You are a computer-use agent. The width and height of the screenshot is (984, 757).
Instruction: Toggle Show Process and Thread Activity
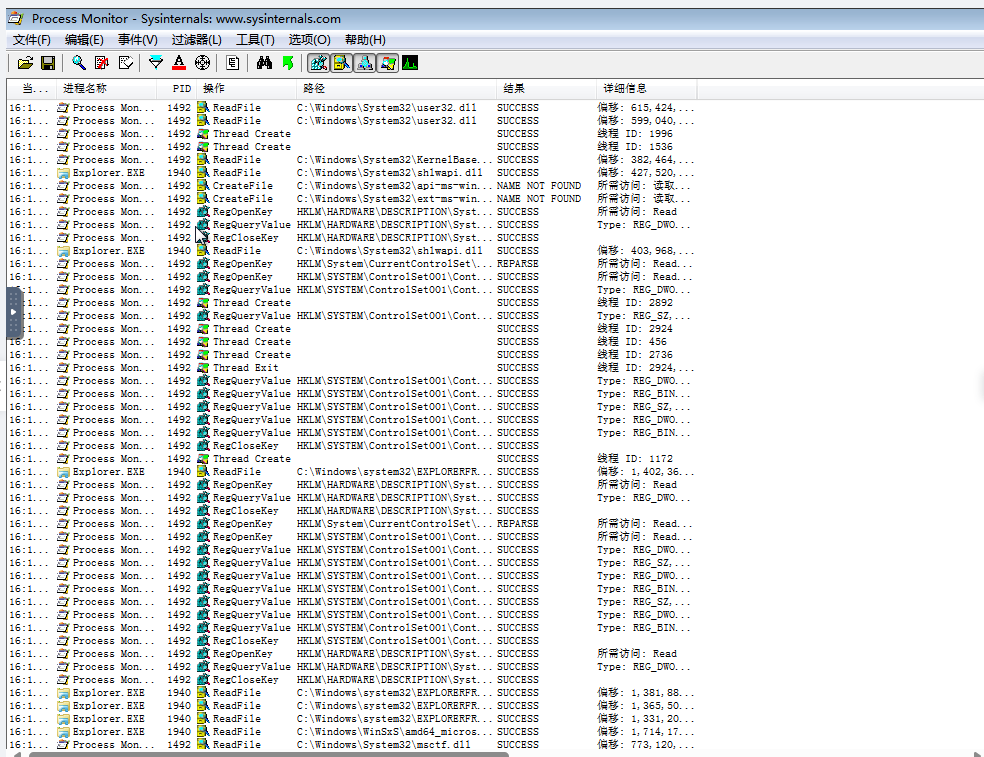[387, 63]
